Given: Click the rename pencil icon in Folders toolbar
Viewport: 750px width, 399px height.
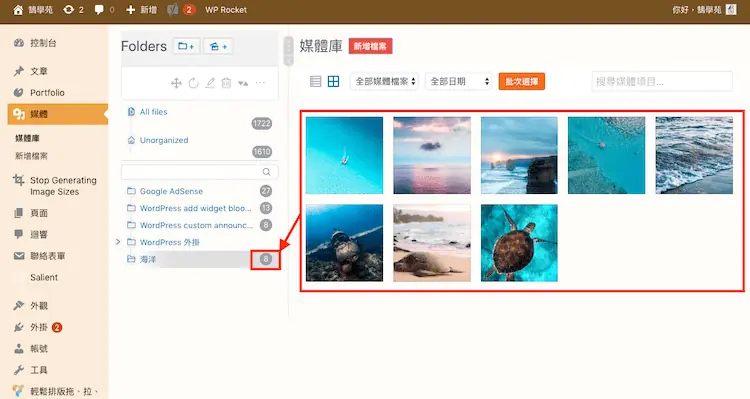Looking at the screenshot, I should [x=210, y=83].
